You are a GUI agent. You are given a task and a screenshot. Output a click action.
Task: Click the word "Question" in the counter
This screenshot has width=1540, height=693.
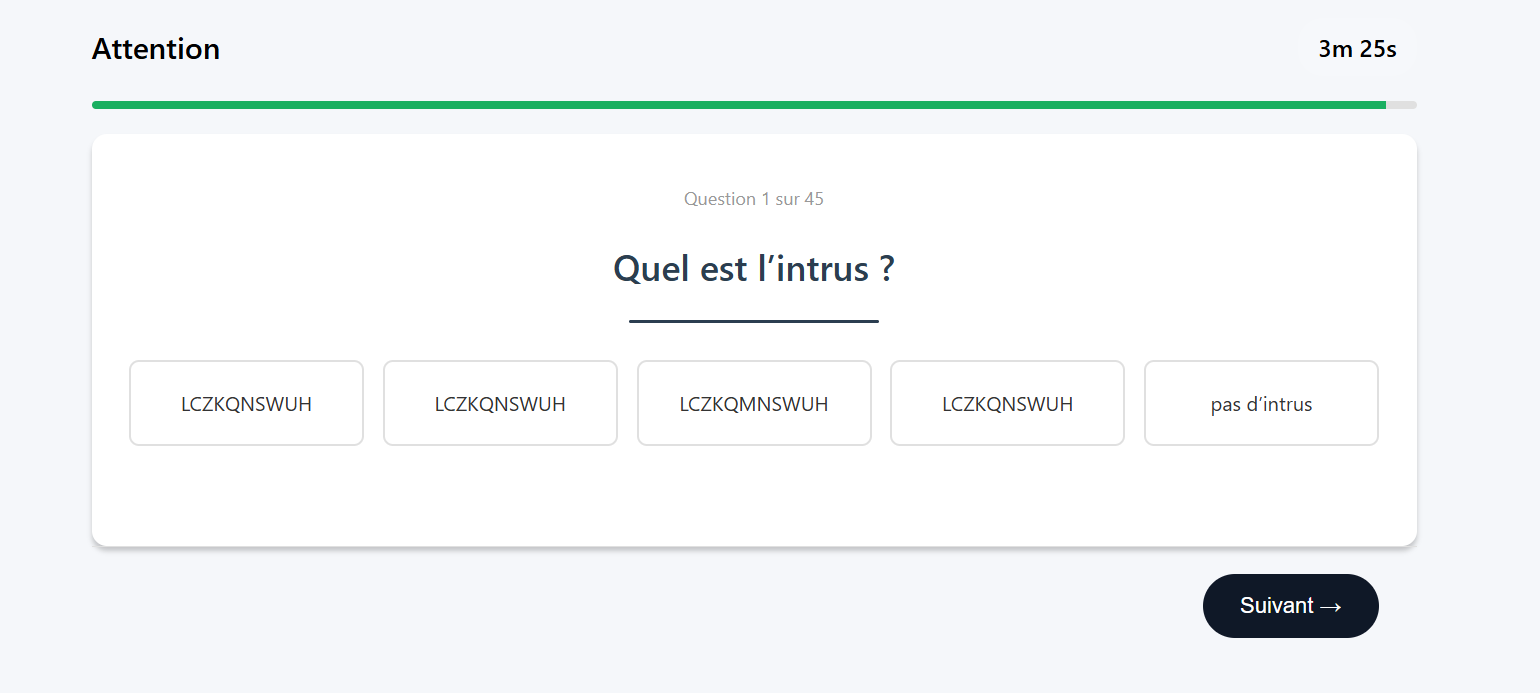(720, 199)
